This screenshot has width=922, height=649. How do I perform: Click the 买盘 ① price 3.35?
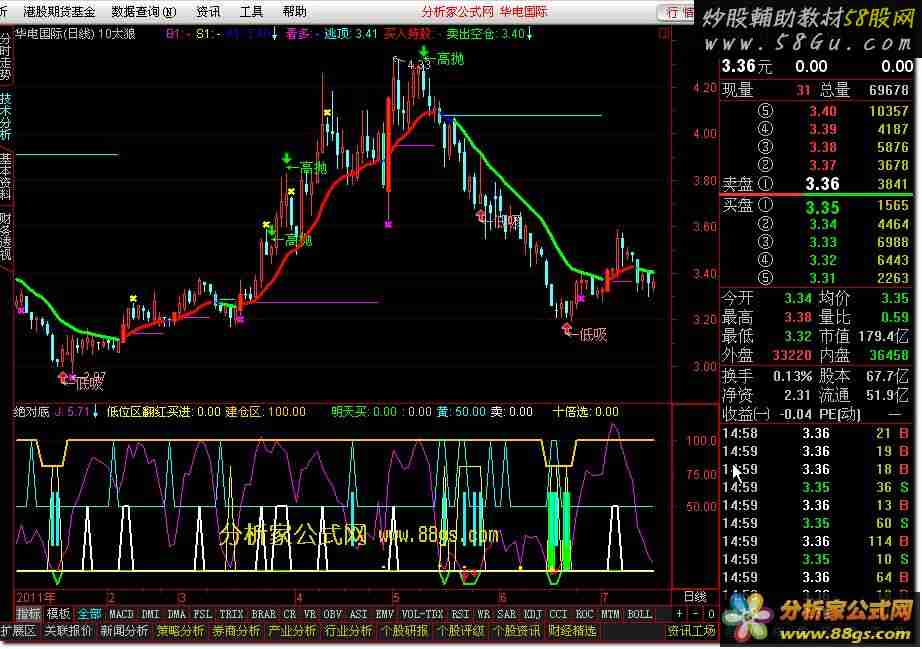tap(821, 208)
